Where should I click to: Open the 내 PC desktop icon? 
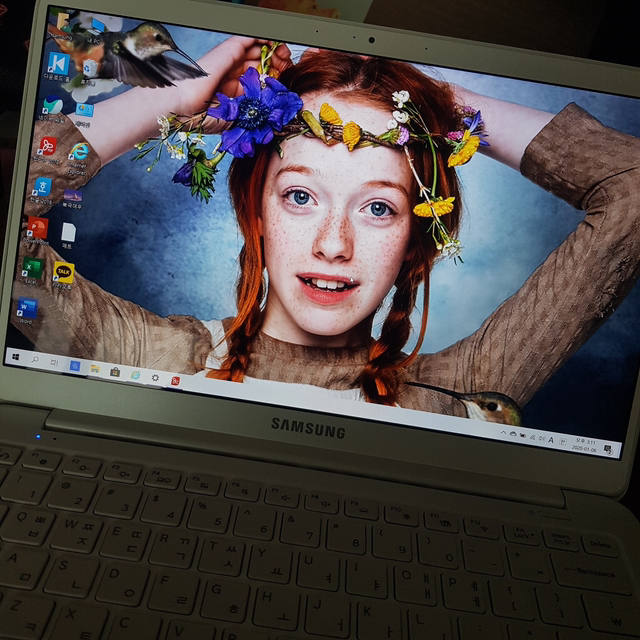point(97,27)
